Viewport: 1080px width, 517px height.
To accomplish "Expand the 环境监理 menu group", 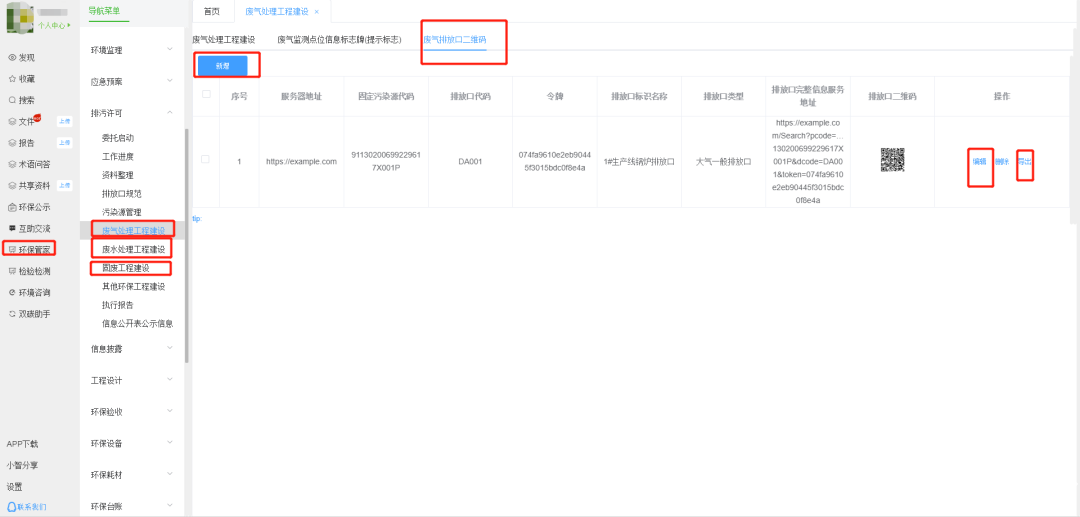I will pos(132,50).
